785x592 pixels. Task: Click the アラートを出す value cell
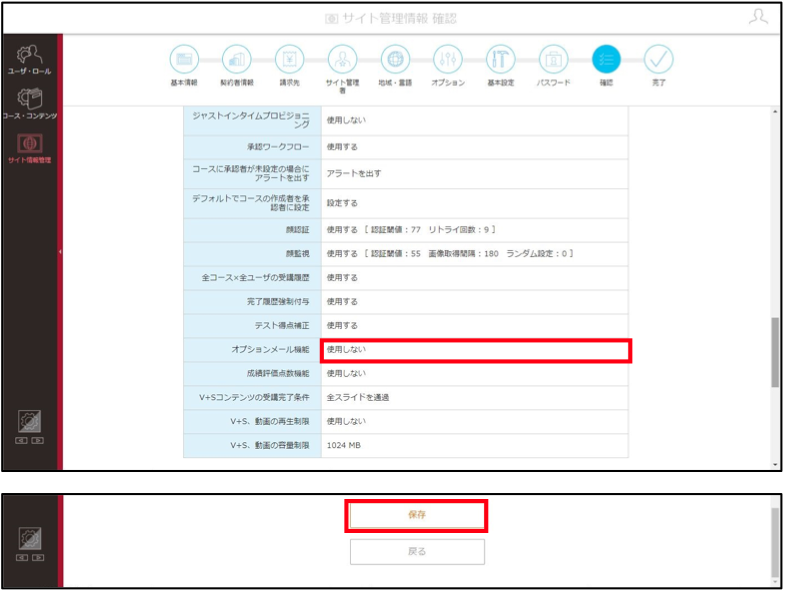pyautogui.click(x=475, y=174)
